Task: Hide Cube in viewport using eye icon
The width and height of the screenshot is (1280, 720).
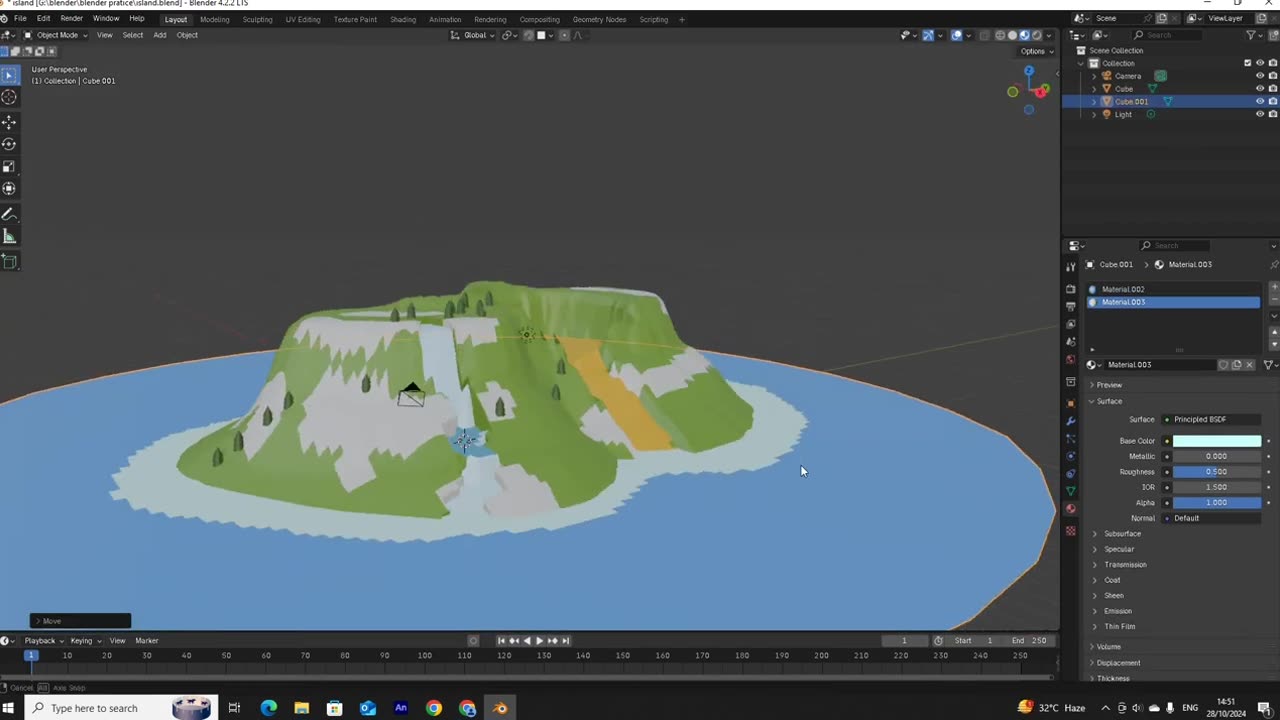Action: (x=1260, y=89)
